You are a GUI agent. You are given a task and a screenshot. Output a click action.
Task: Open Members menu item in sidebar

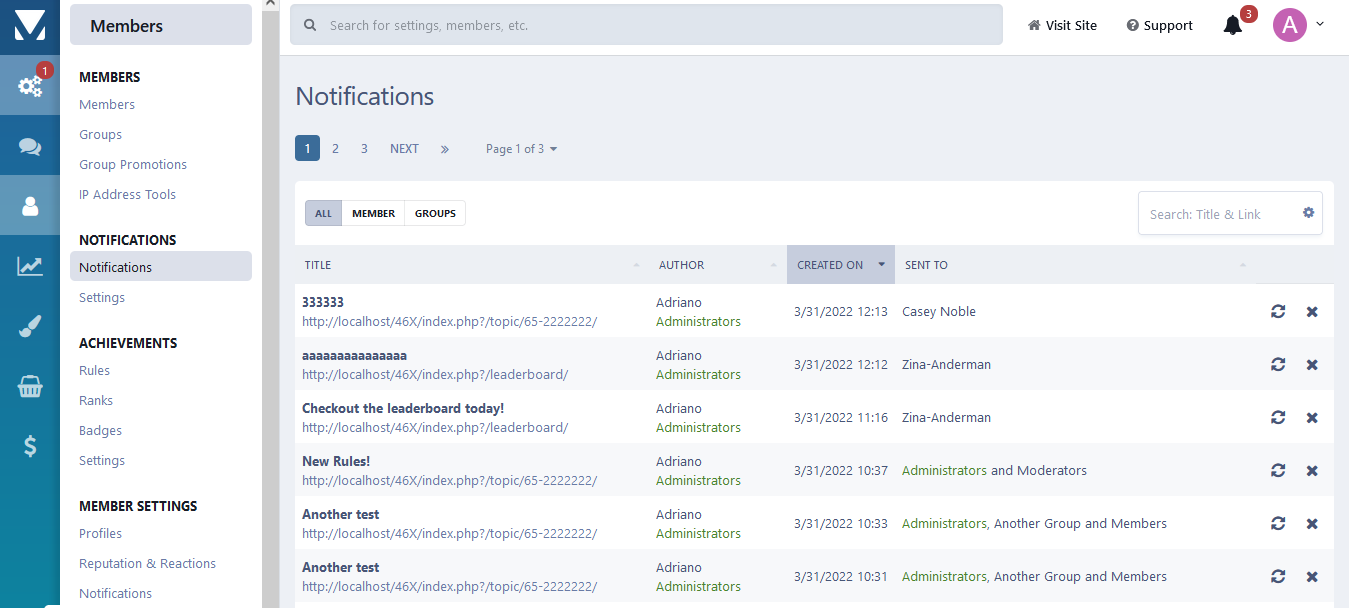tap(107, 105)
